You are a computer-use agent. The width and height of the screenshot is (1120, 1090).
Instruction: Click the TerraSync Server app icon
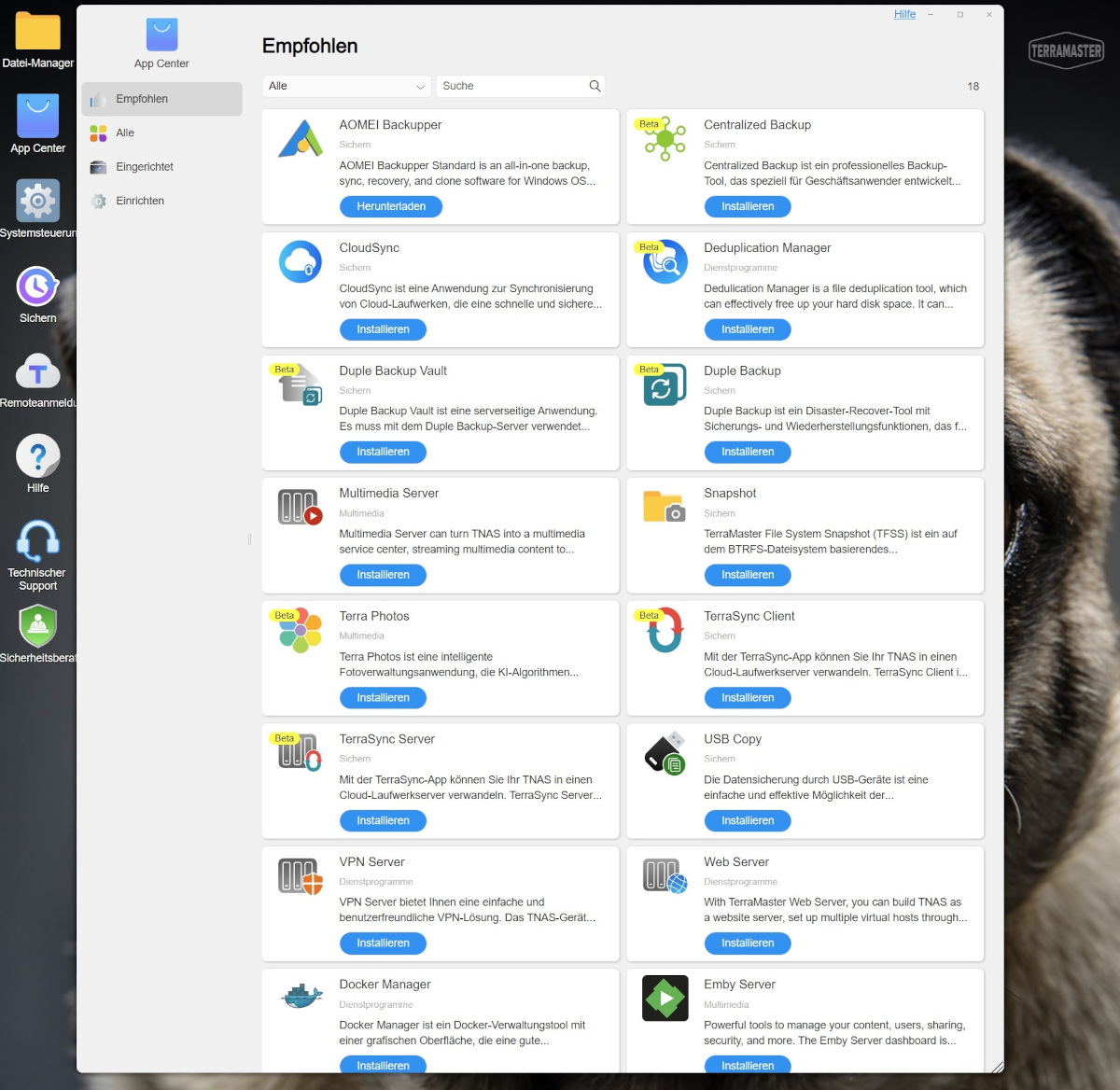coord(301,753)
